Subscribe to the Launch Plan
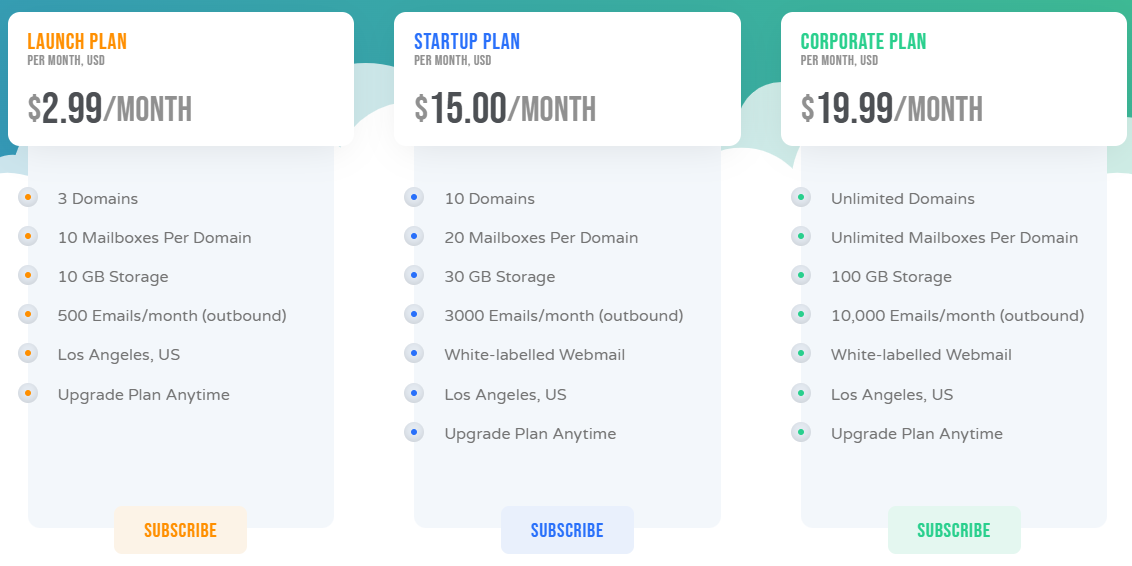The image size is (1132, 566). point(180,530)
